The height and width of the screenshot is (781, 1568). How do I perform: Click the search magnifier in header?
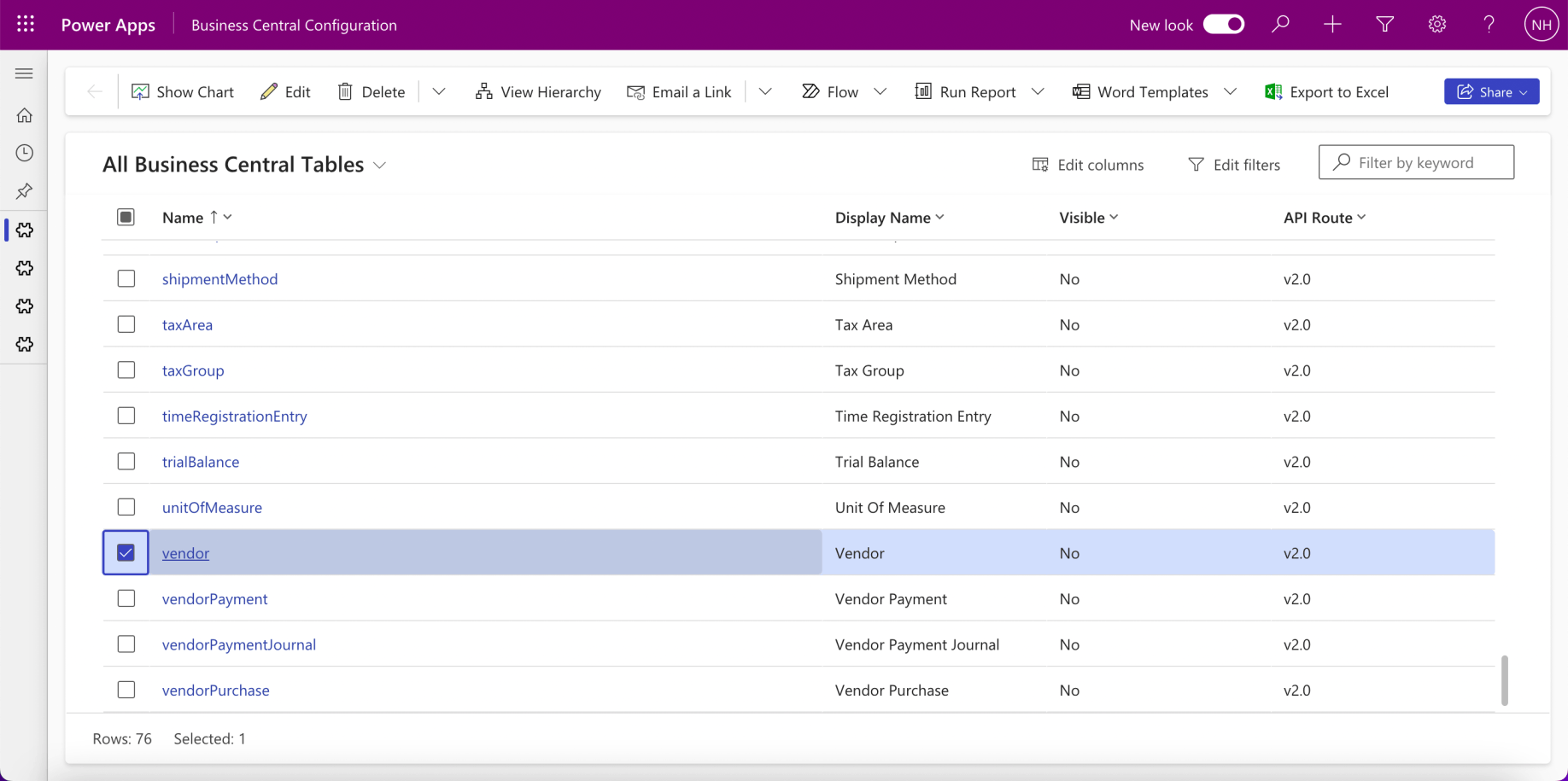(x=1280, y=25)
